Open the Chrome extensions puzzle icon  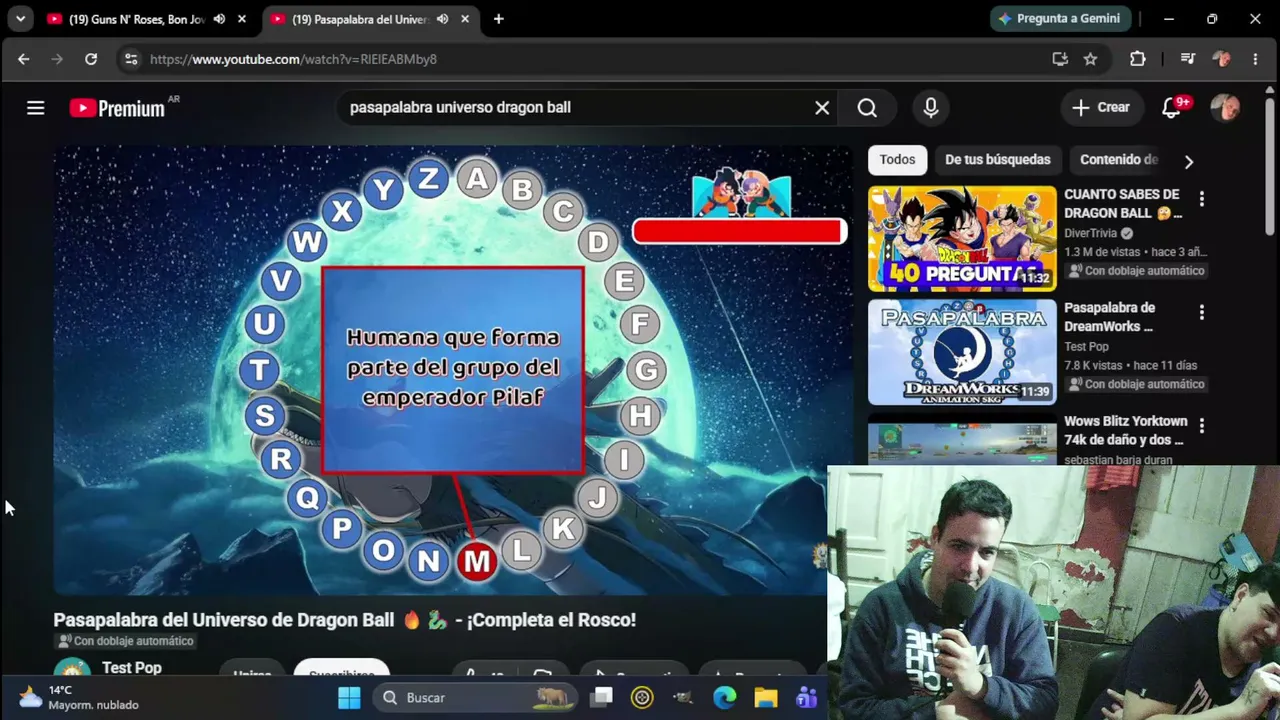pyautogui.click(x=1138, y=59)
